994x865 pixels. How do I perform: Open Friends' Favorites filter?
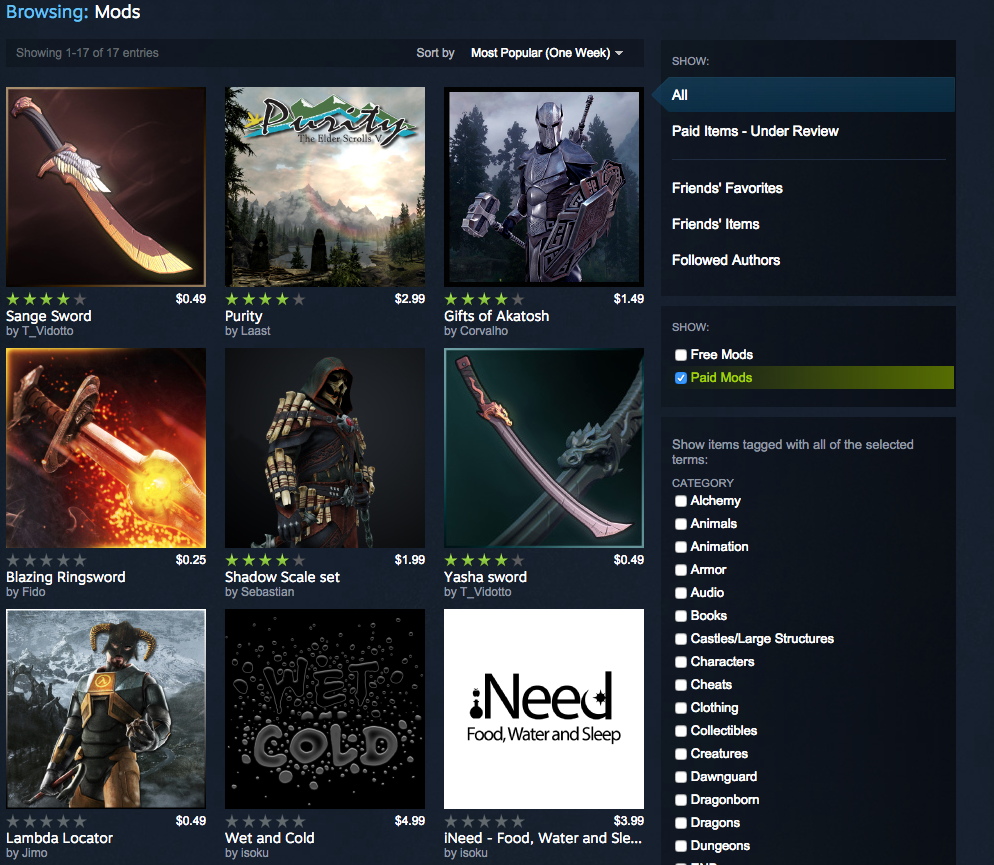[727, 188]
